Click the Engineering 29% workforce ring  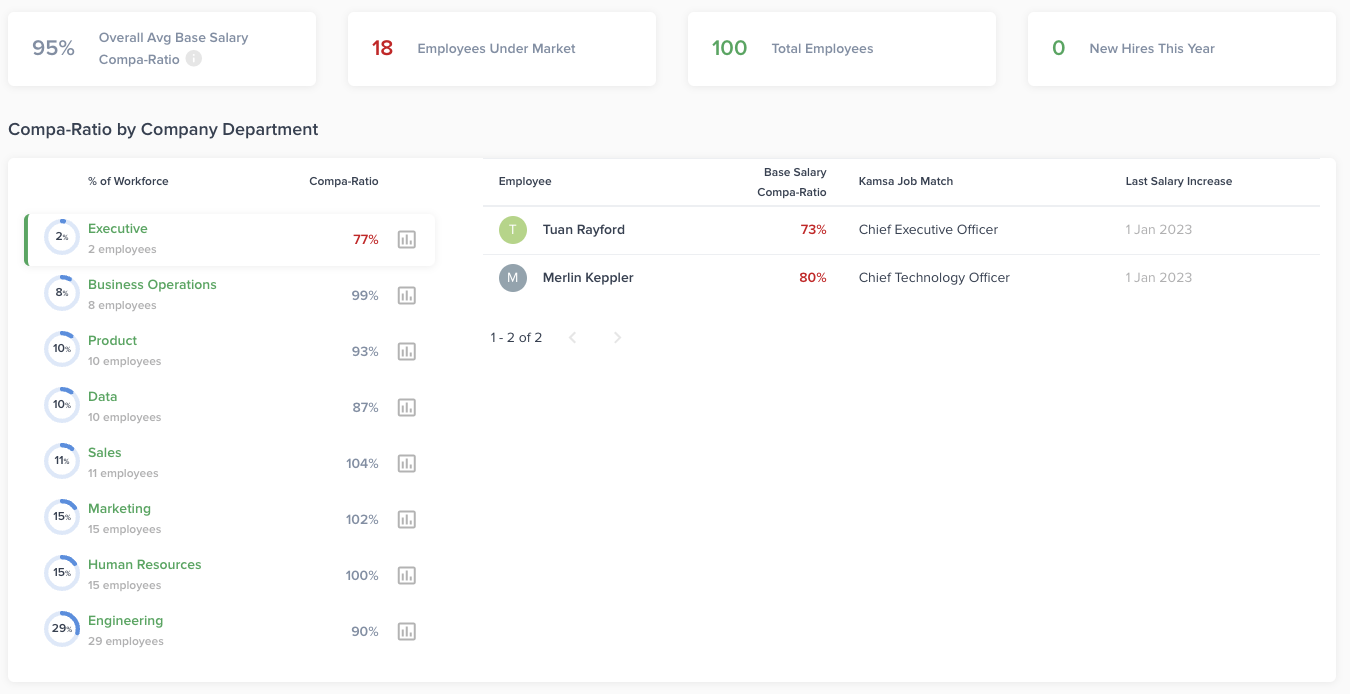62,629
